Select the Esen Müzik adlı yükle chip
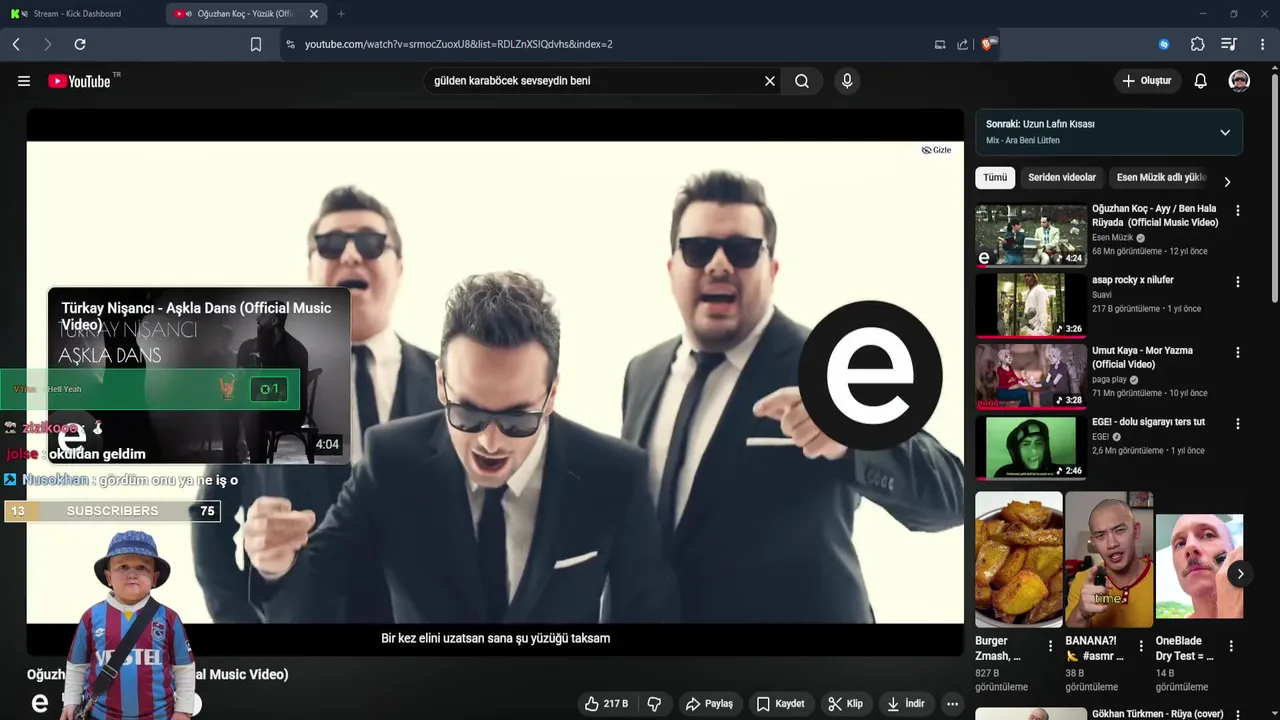This screenshot has height=720, width=1280. point(1161,177)
